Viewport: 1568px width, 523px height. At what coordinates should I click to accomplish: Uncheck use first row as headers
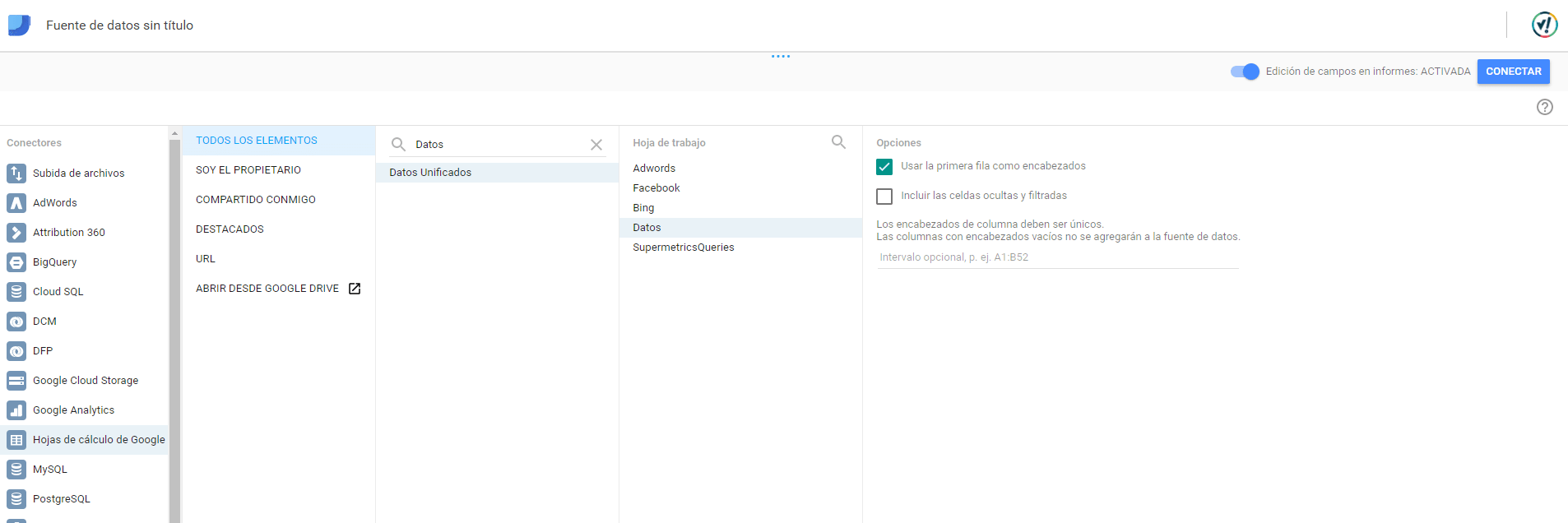pos(884,167)
